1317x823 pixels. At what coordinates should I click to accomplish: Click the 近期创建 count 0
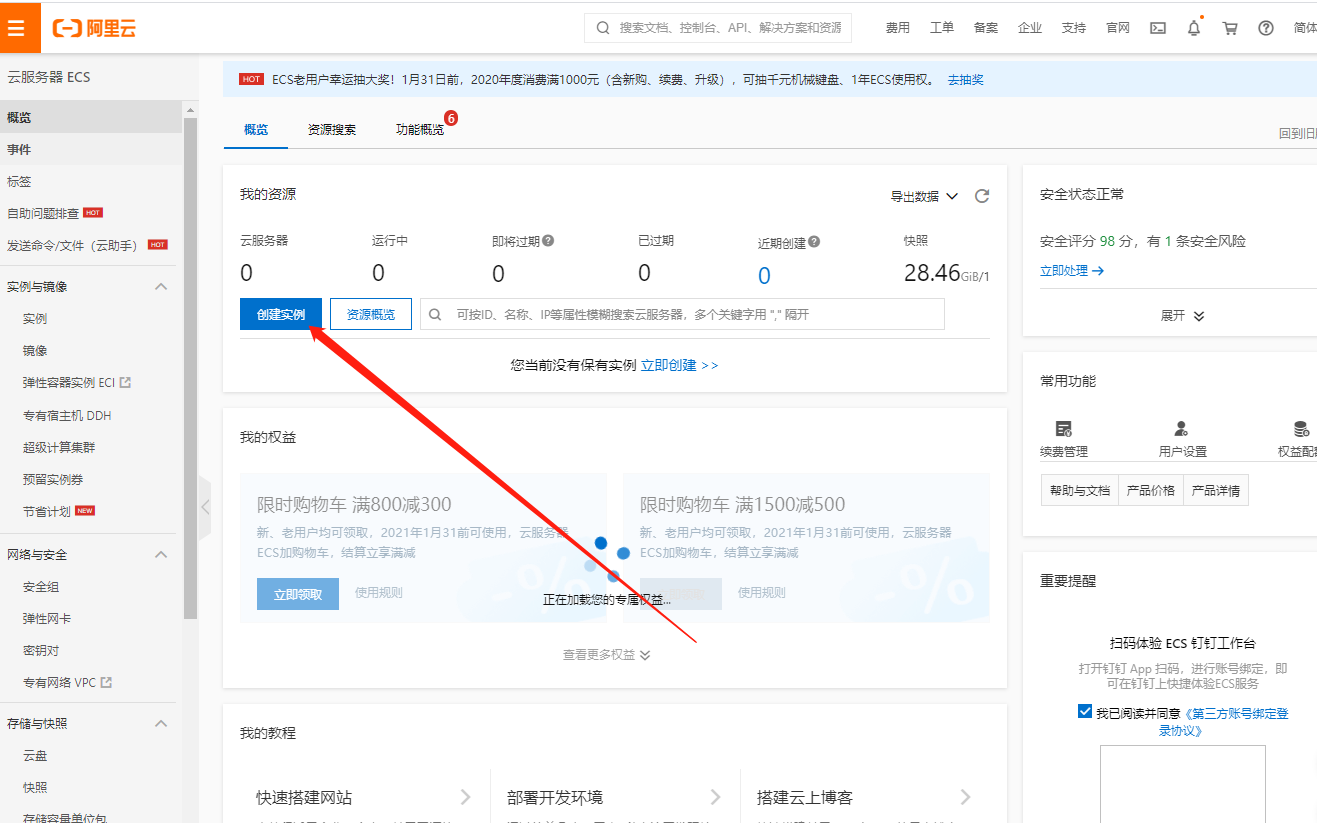(x=764, y=276)
